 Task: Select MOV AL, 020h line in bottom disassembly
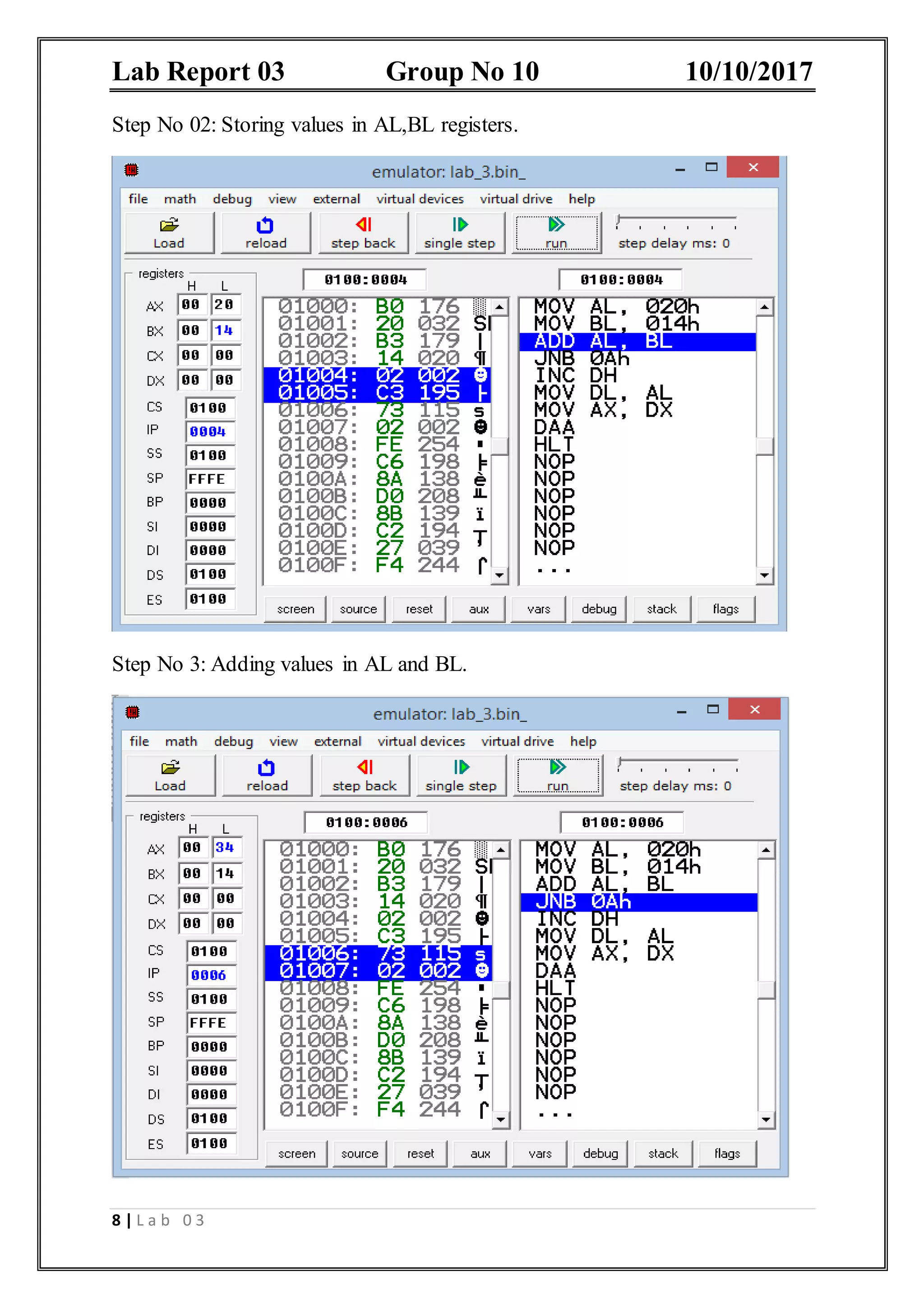pos(618,850)
